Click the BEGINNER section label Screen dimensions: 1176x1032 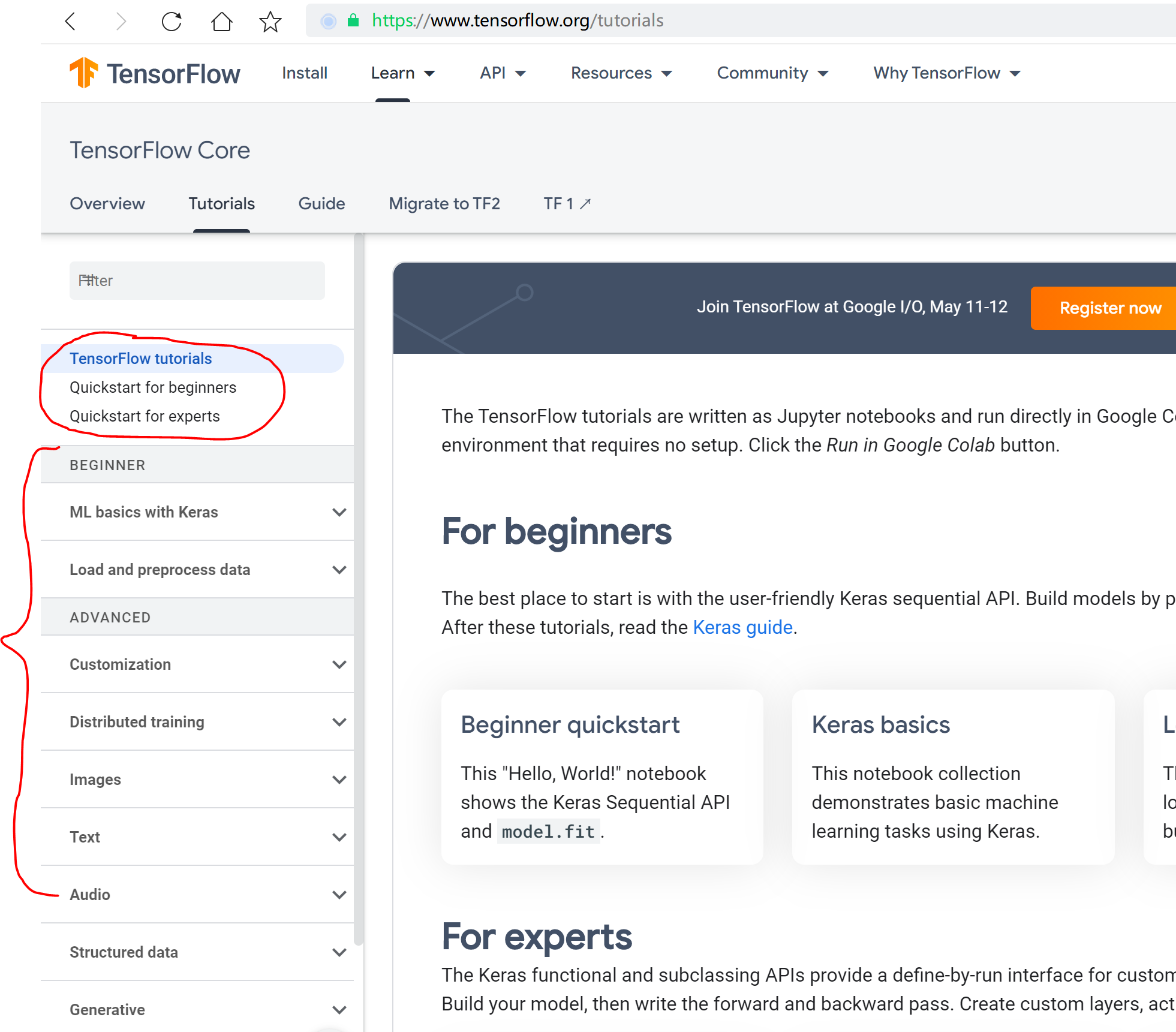107,465
